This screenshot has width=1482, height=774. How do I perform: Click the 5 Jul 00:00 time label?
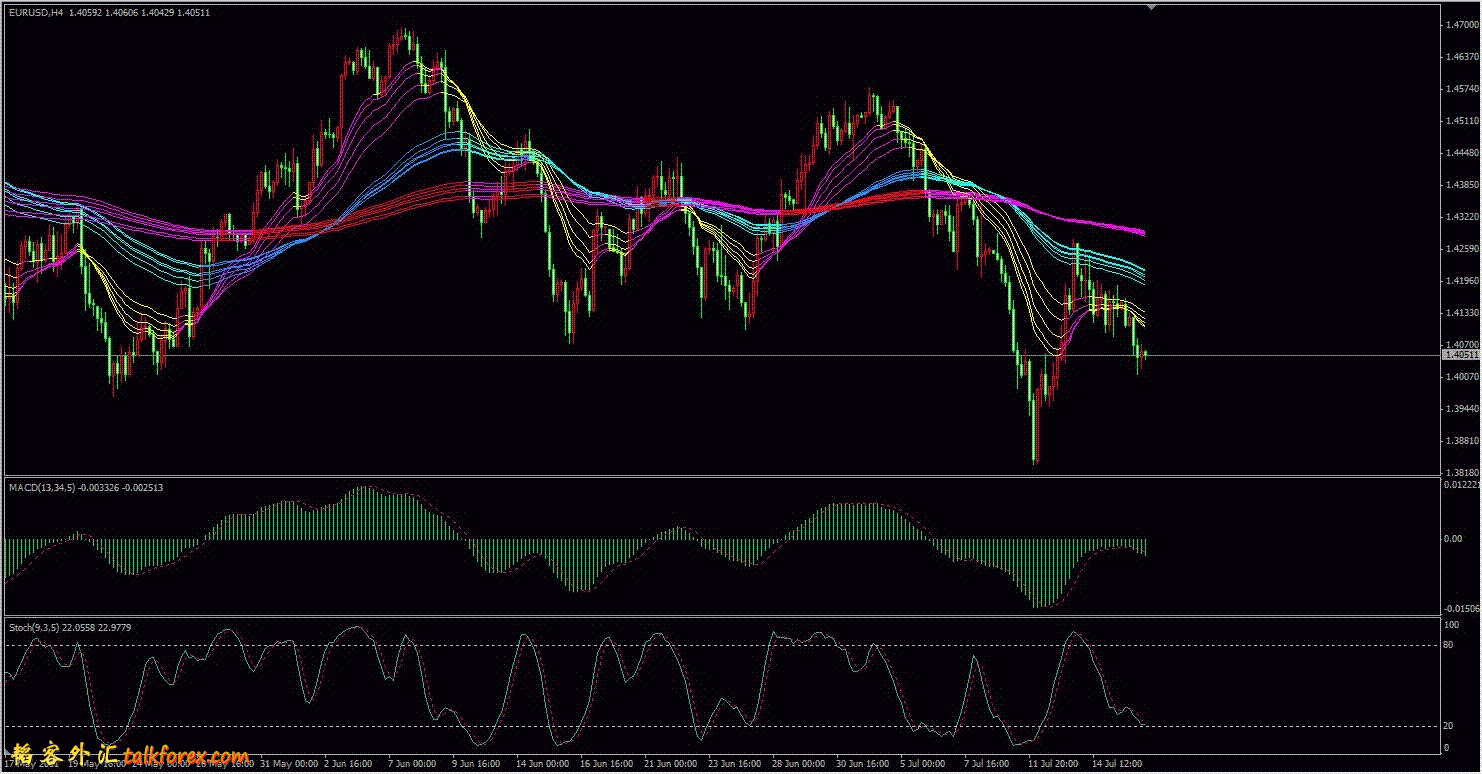pyautogui.click(x=925, y=763)
